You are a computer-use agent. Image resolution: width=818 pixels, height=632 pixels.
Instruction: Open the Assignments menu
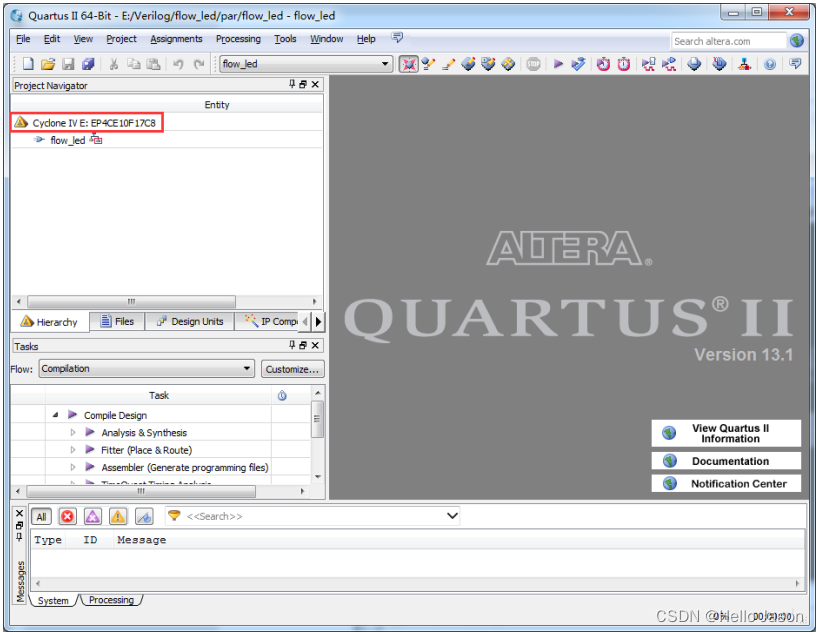[176, 39]
